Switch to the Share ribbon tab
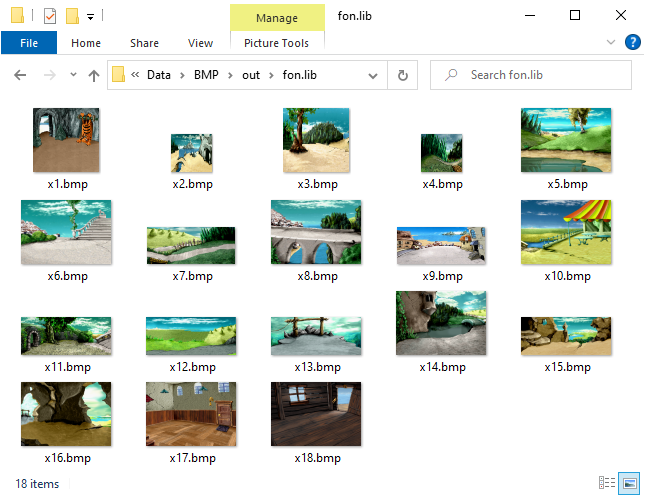The image size is (645, 496). click(x=144, y=43)
